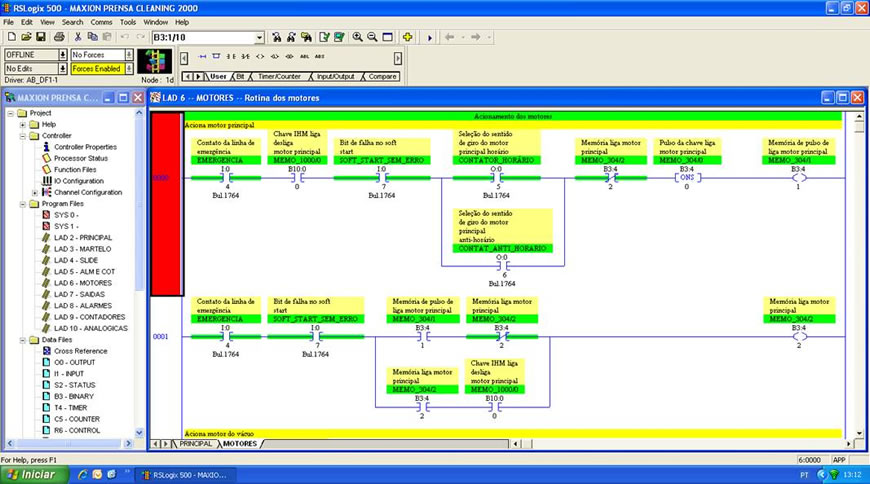Expand the Channel Configuration node
This screenshot has width=870, height=484.
pyautogui.click(x=35, y=193)
